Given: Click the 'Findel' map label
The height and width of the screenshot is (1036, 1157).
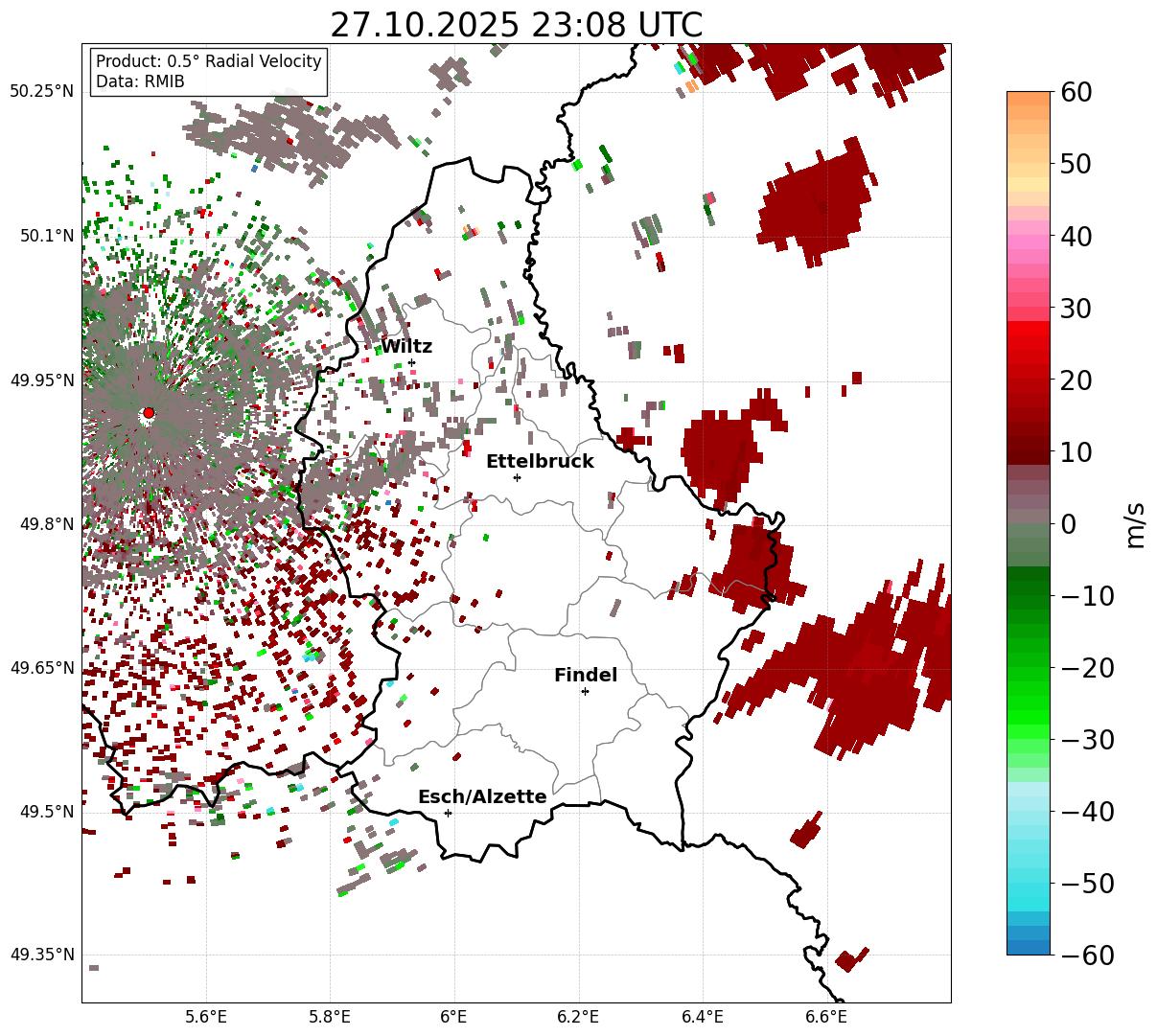Looking at the screenshot, I should click(x=586, y=676).
